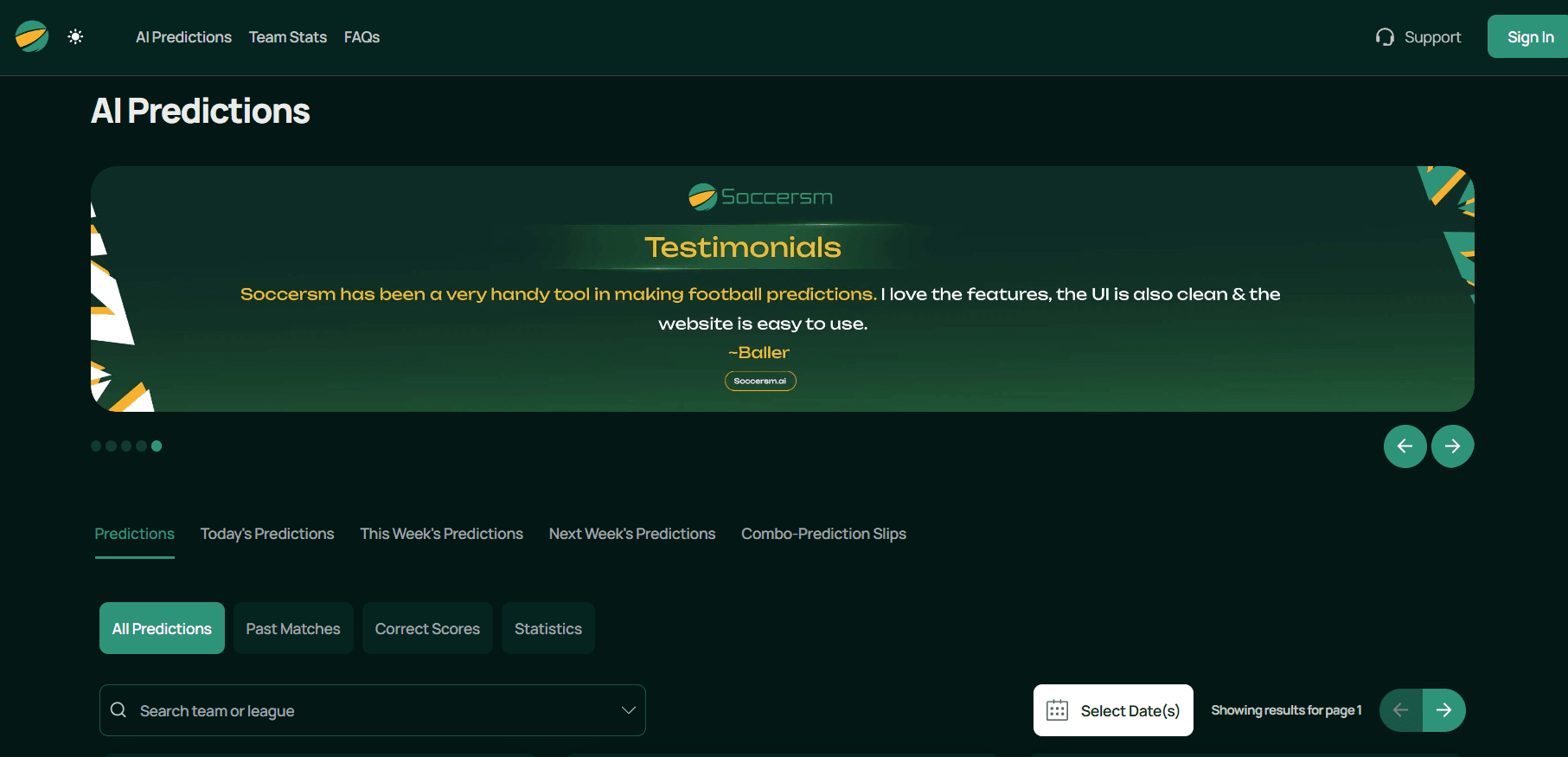Switch to the Predictions tab
Viewport: 1568px width, 757px height.
coord(135,534)
